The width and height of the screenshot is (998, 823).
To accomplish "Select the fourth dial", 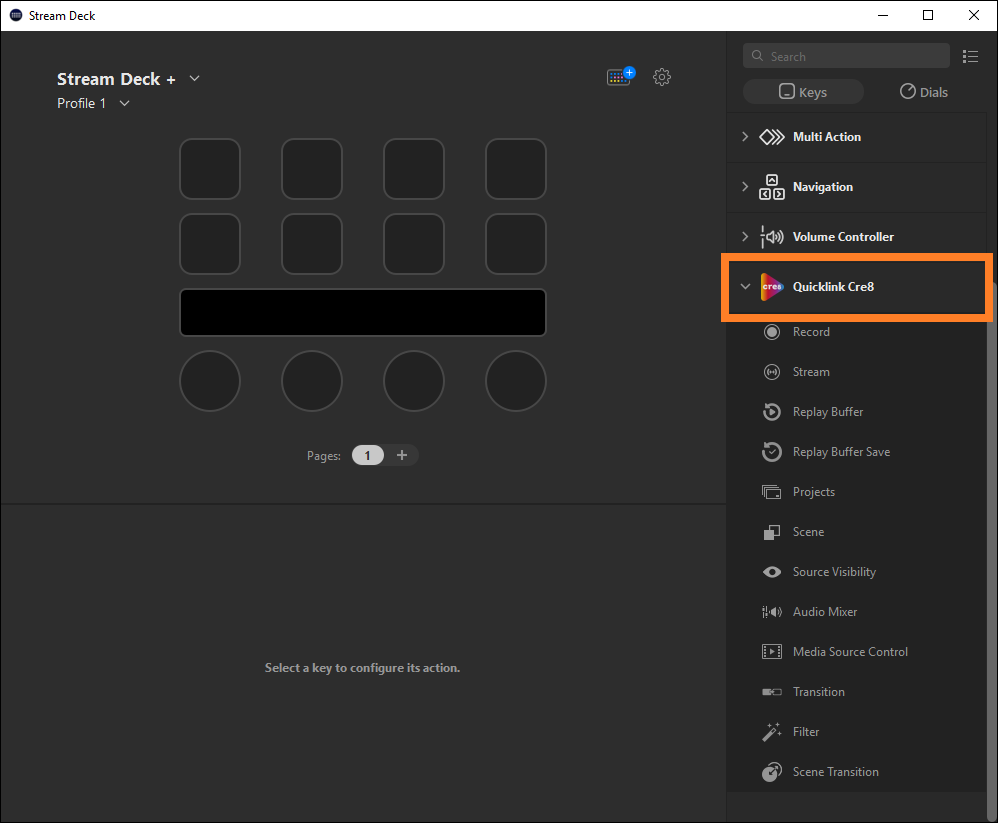I will pos(516,381).
